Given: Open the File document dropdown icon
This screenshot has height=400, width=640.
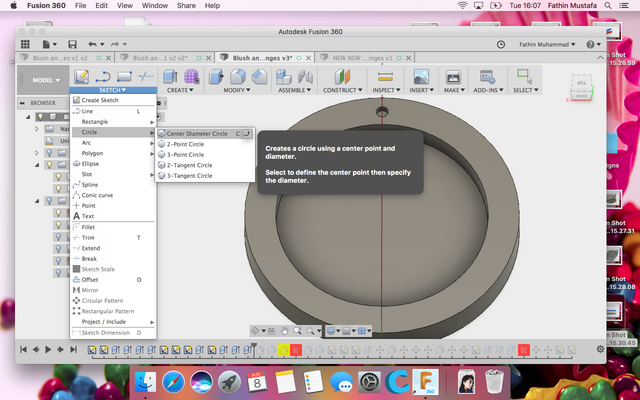Looking at the screenshot, I should (x=49, y=44).
